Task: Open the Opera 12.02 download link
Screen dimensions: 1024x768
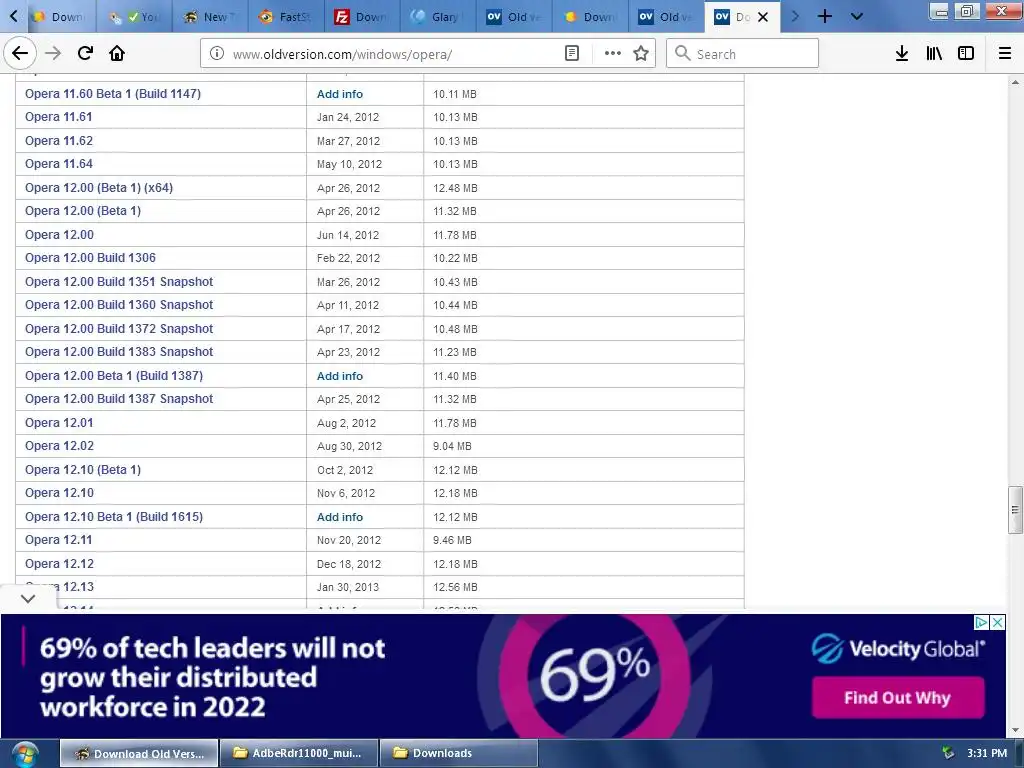Action: tap(59, 446)
